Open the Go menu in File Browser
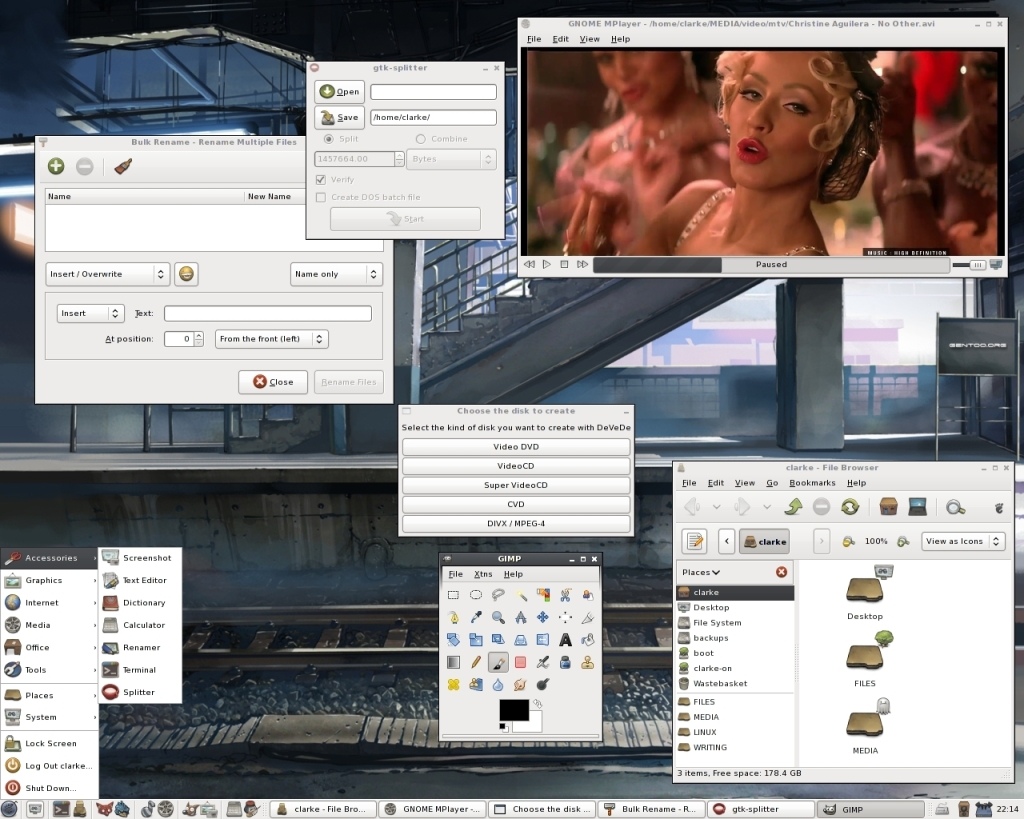 [772, 483]
